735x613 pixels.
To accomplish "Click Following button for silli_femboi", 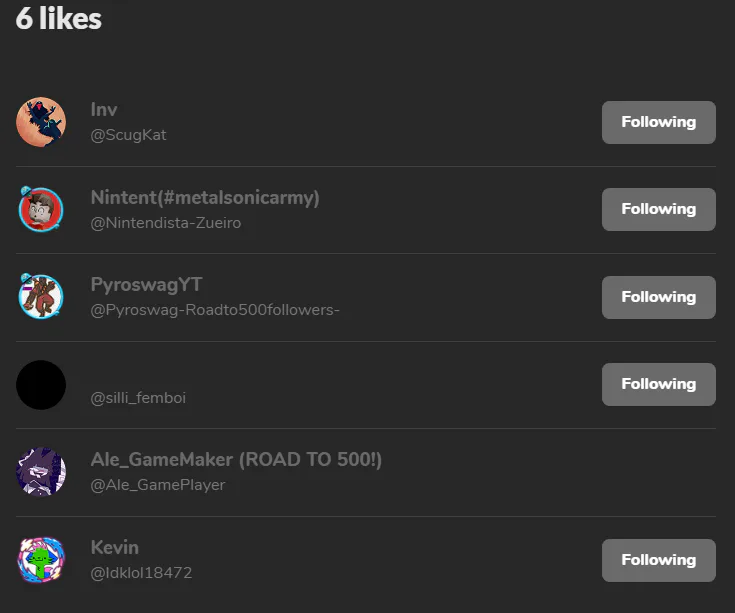I will pyautogui.click(x=659, y=384).
